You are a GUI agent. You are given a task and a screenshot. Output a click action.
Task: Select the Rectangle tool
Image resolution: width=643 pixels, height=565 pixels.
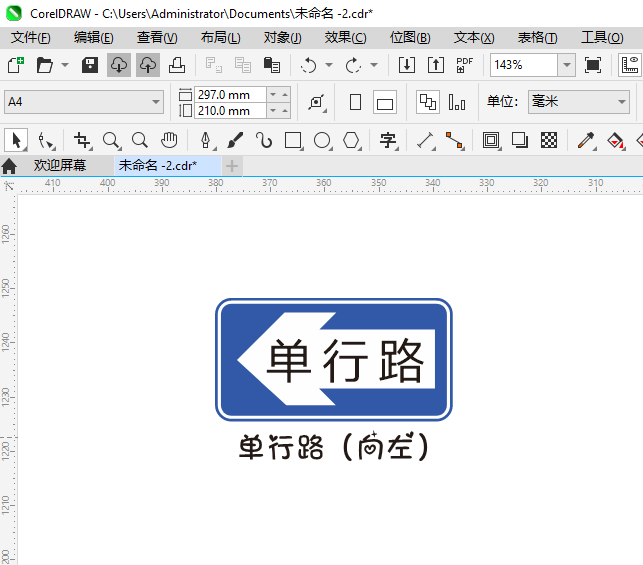293,140
